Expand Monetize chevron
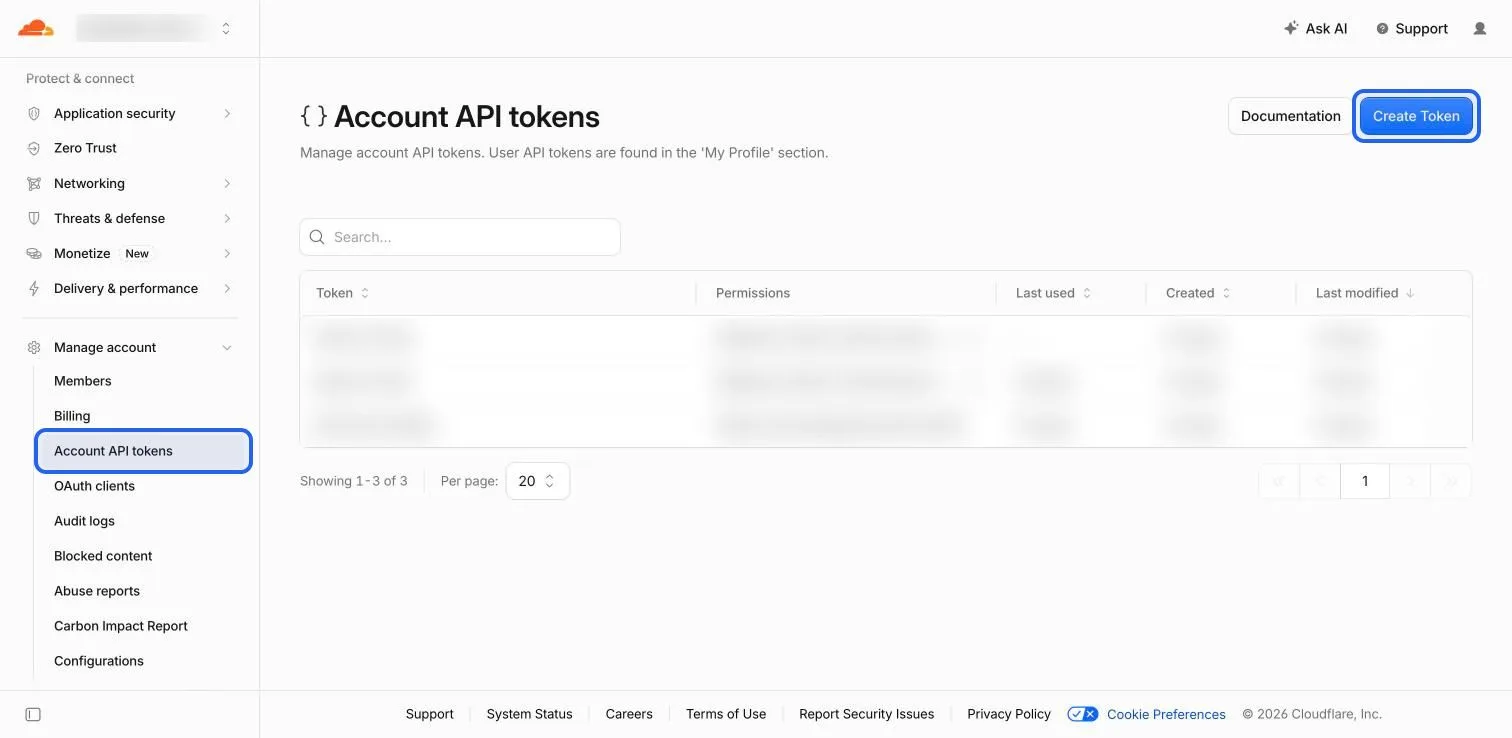The height and width of the screenshot is (738, 1512). (x=227, y=254)
